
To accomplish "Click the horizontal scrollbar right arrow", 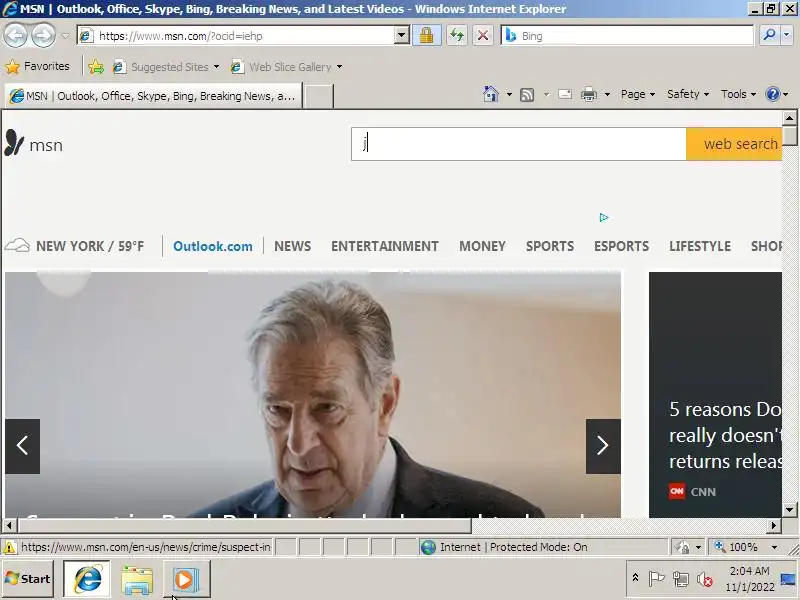I will tap(774, 525).
